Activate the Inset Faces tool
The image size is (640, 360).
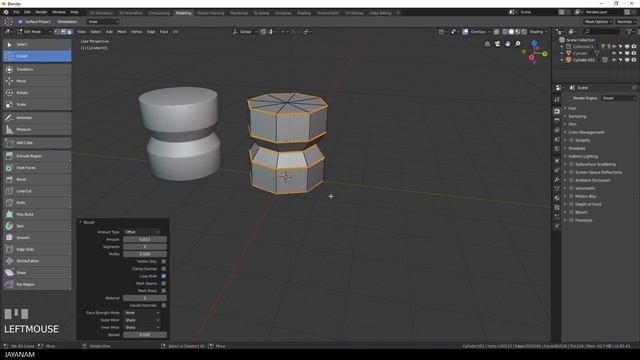(37, 168)
